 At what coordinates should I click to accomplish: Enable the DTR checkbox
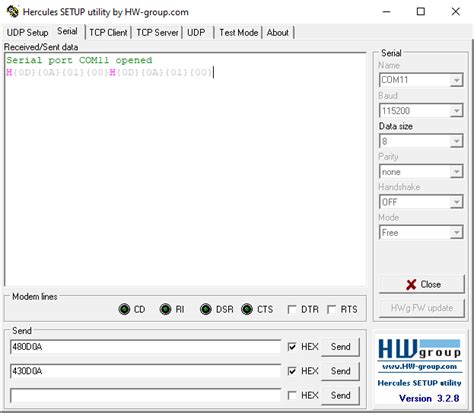pos(292,310)
